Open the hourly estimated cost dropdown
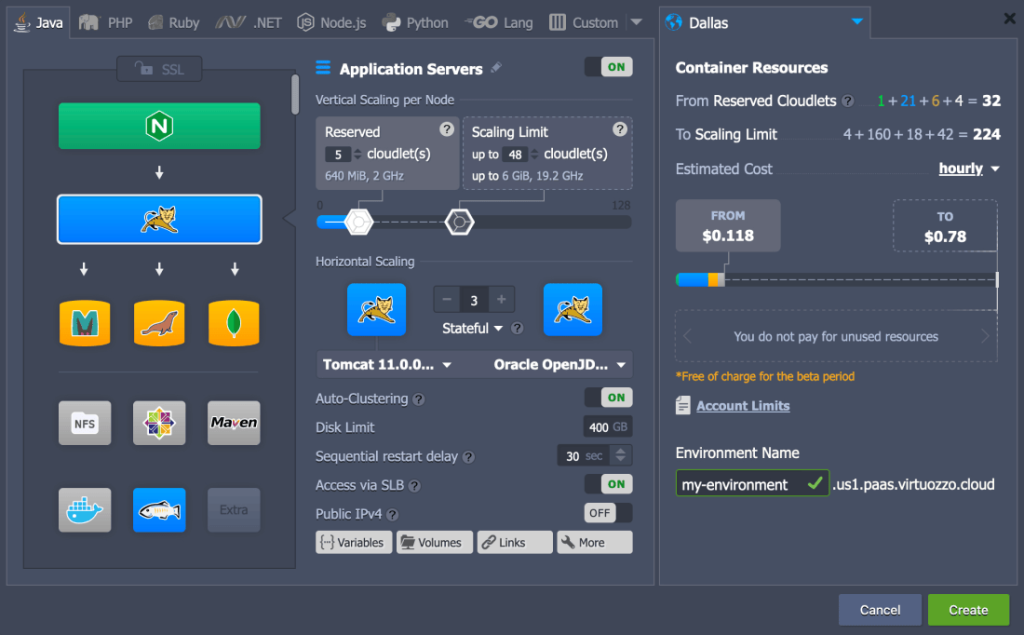Viewport: 1024px width, 635px height. click(969, 169)
